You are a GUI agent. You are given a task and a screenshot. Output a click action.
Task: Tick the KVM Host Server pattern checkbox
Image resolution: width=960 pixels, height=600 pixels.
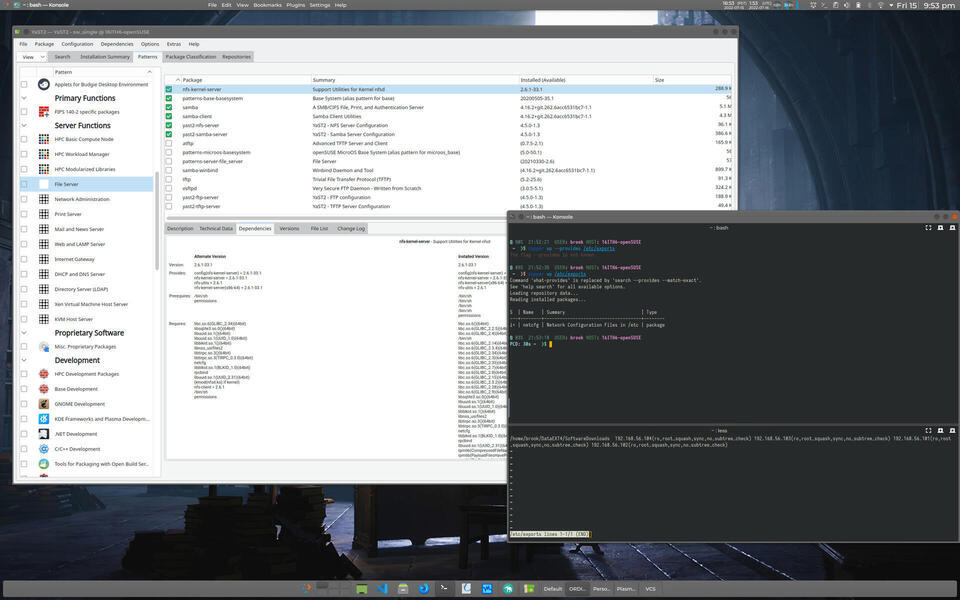point(24,319)
